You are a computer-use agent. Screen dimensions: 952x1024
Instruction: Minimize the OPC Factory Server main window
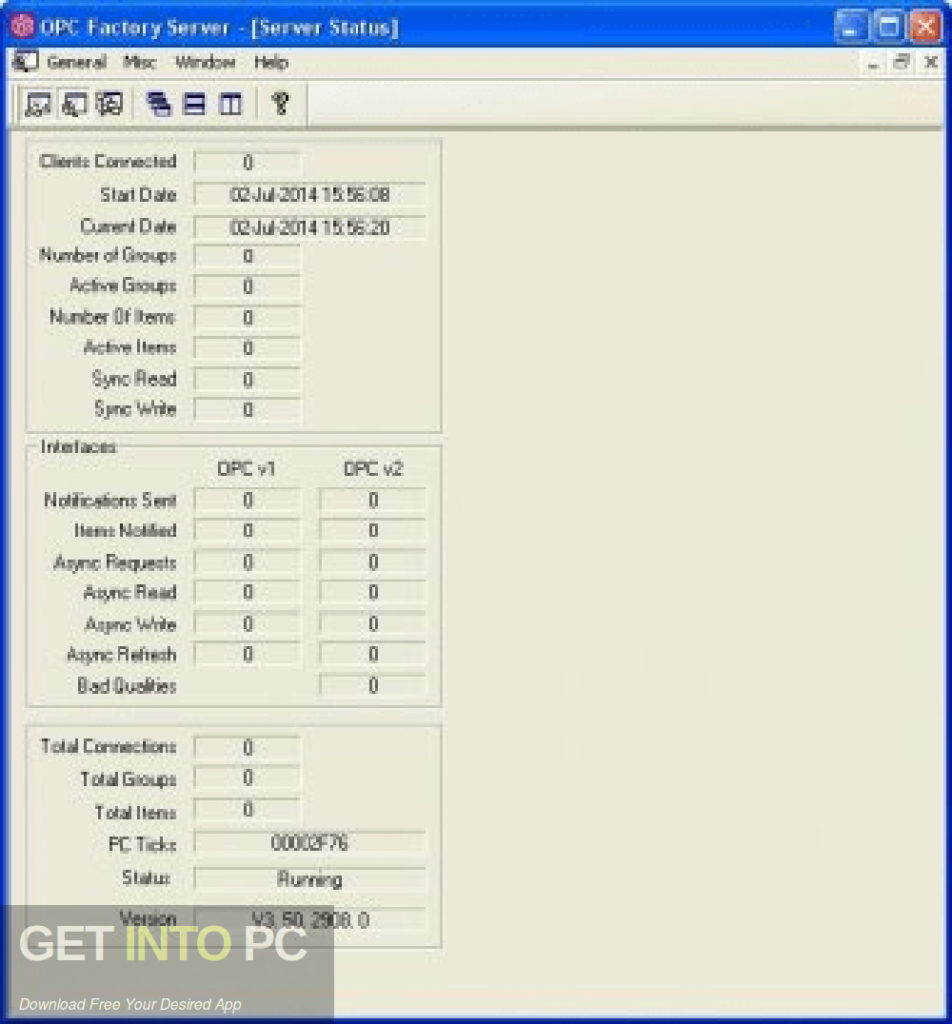coord(851,27)
